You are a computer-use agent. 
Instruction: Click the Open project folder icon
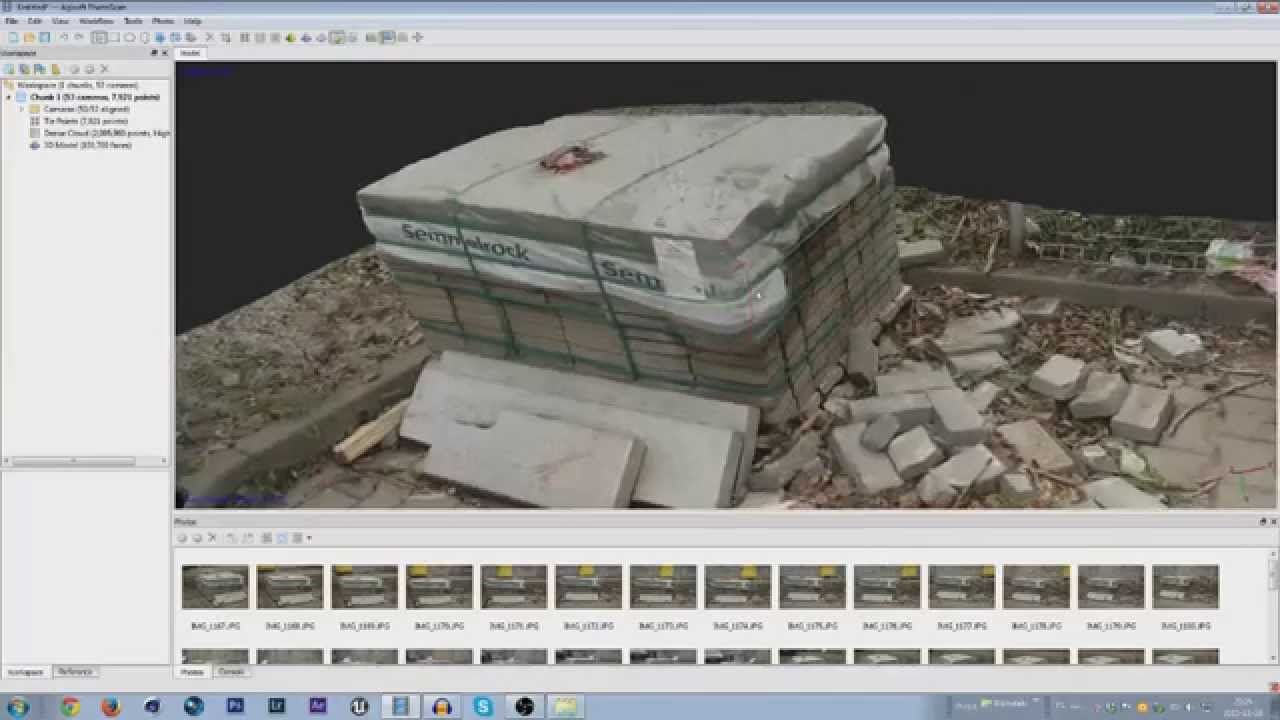[x=29, y=38]
